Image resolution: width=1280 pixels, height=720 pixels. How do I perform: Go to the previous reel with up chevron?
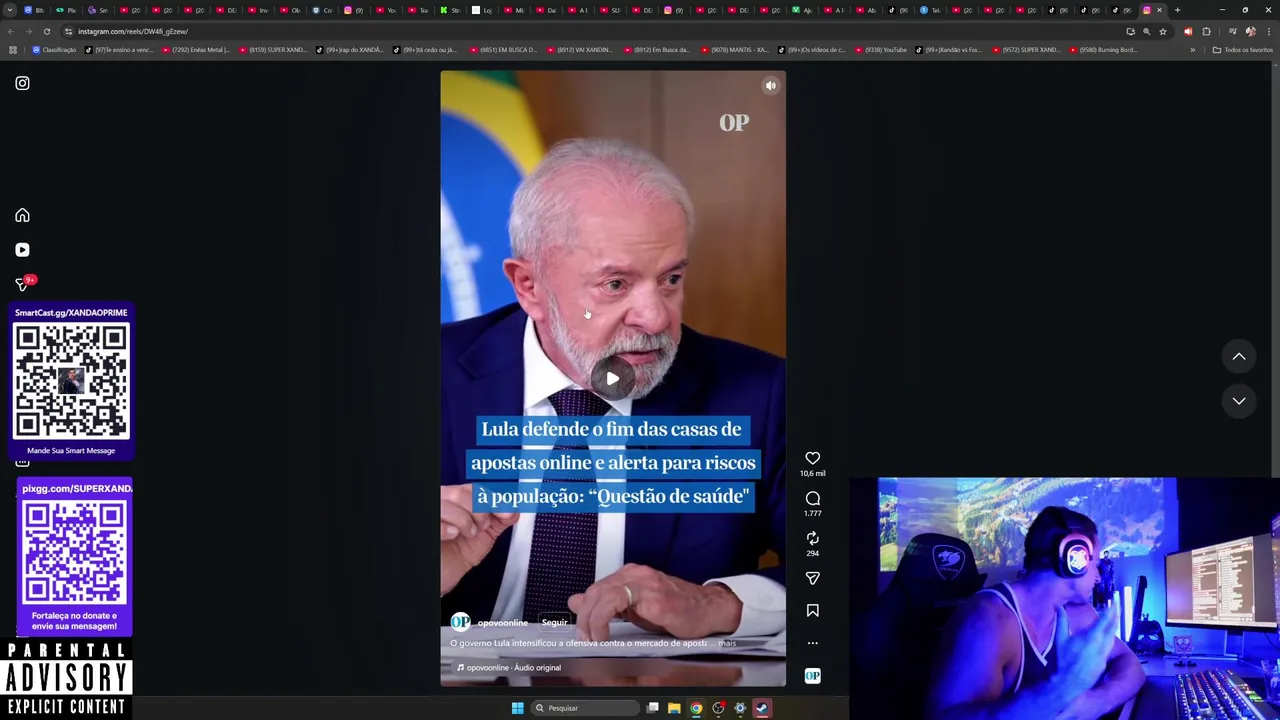click(x=1239, y=356)
